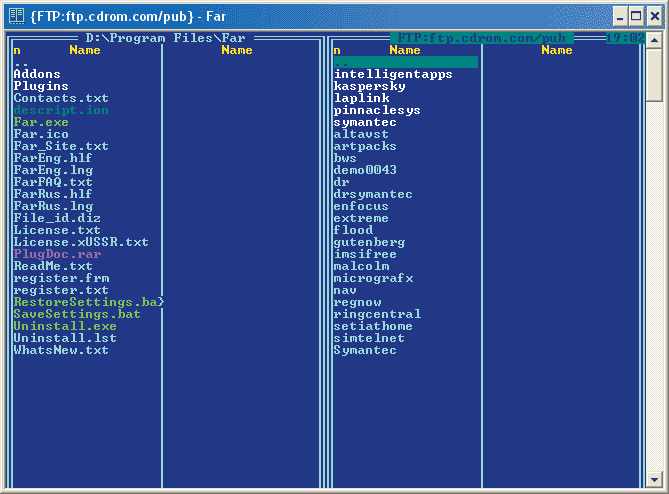Select micrografx entry

(373, 278)
